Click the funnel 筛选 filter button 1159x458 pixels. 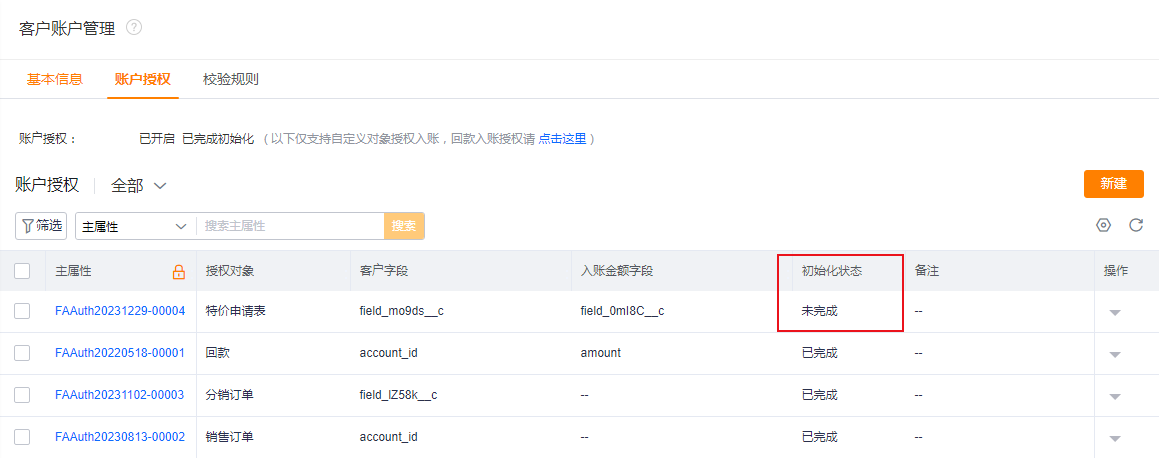41,226
